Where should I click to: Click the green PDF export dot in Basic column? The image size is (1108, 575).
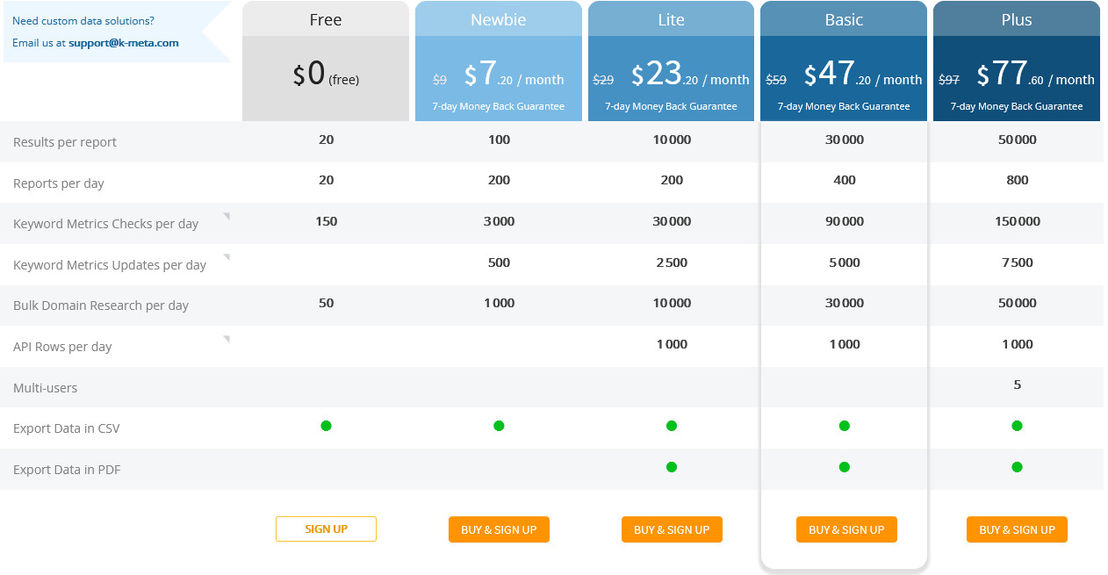[x=844, y=467]
